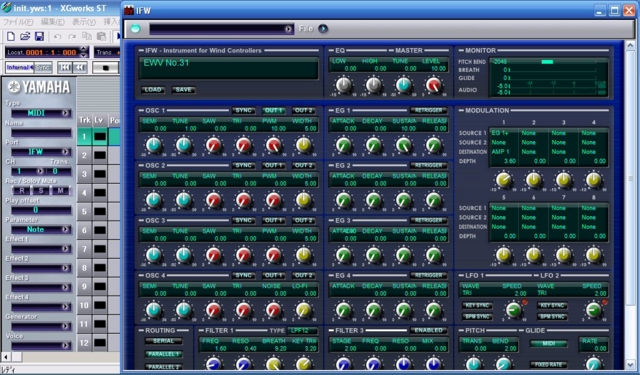Select track 1 in the track list

pos(84,136)
